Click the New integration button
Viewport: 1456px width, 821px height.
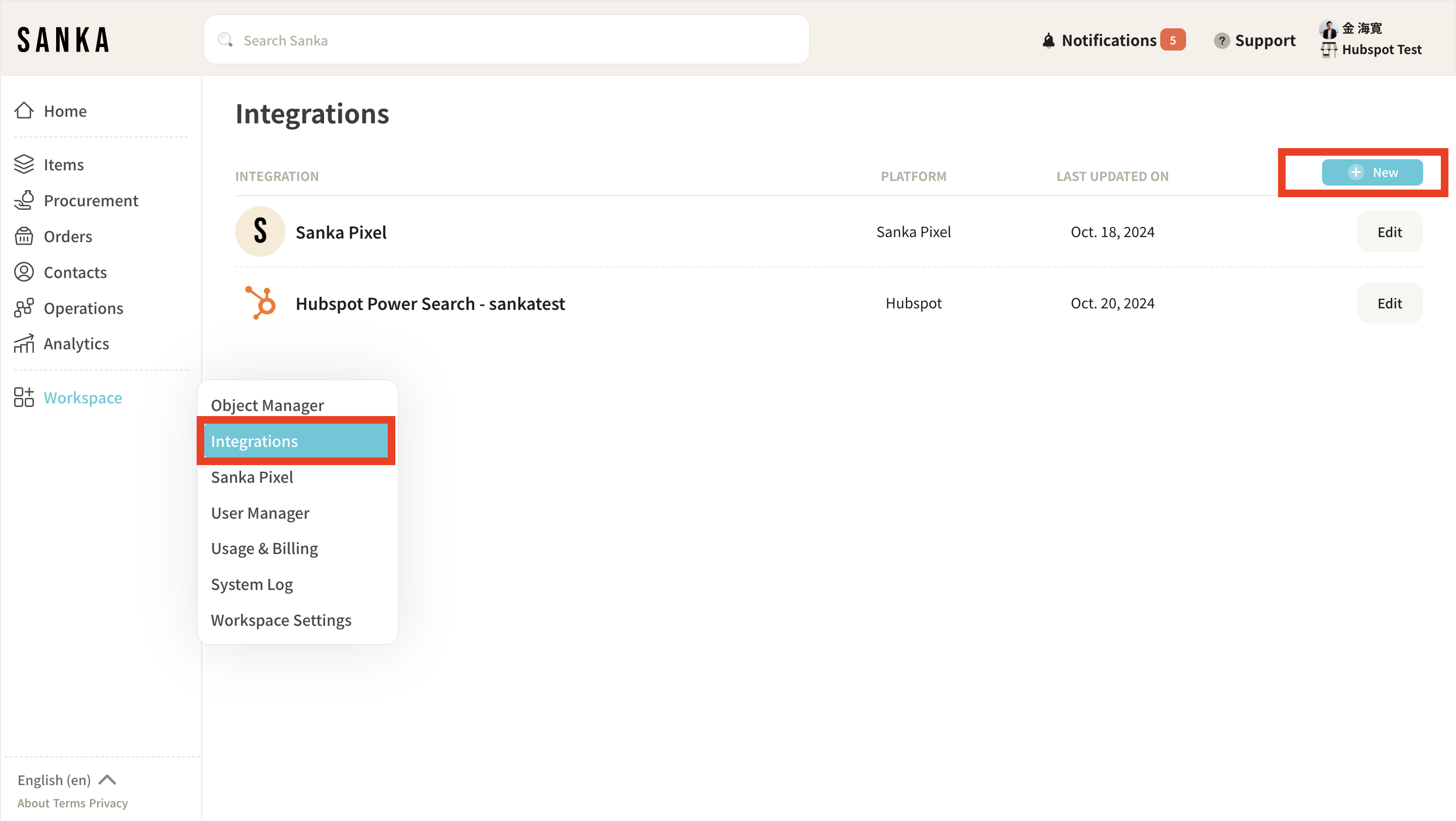tap(1372, 172)
